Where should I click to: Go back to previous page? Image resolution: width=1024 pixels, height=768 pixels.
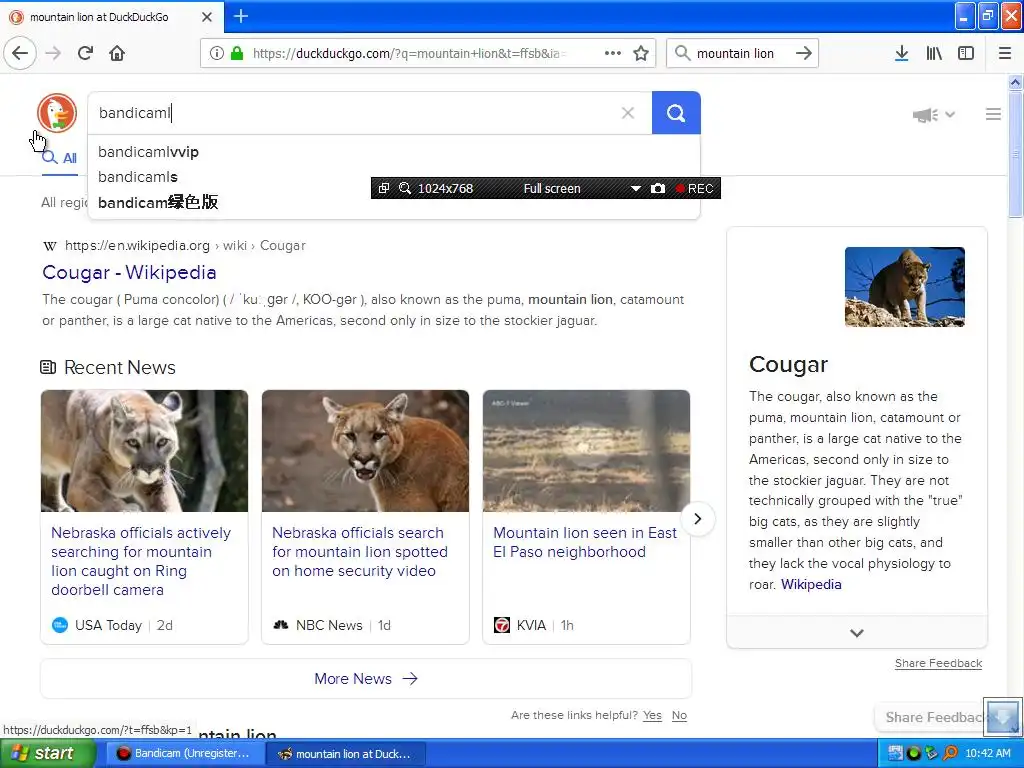(x=20, y=53)
